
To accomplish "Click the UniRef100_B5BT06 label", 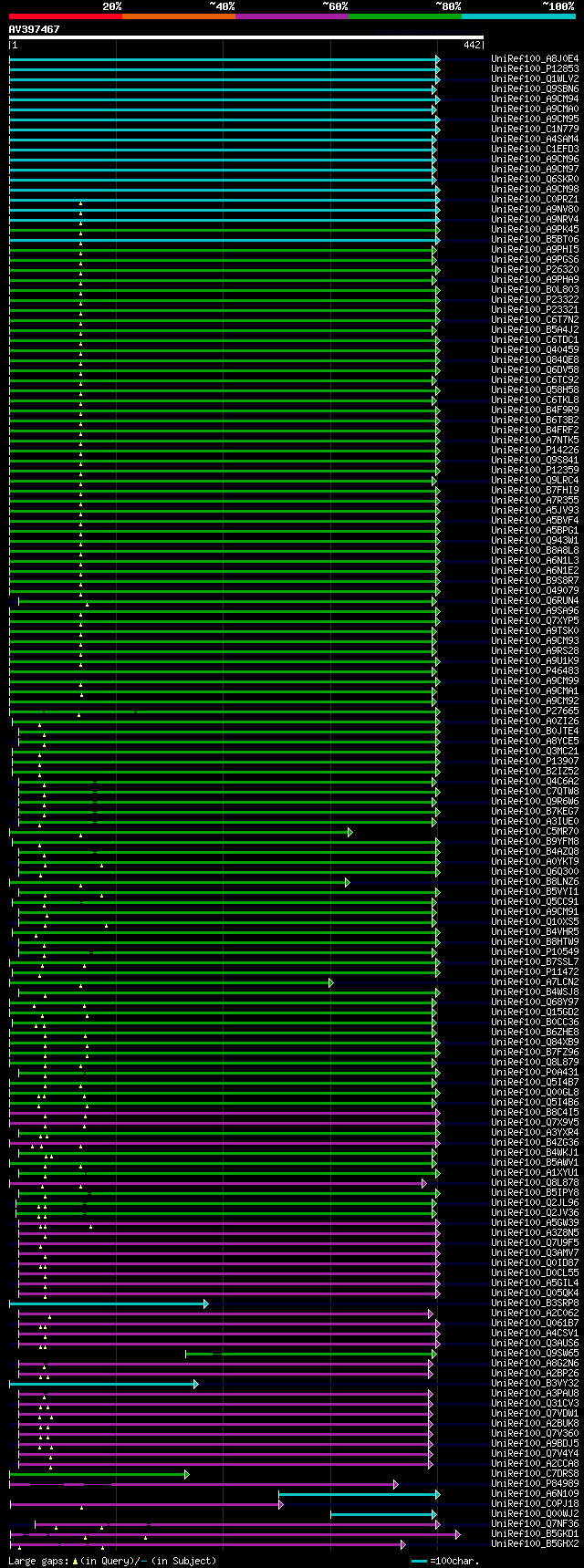I will (x=535, y=240).
